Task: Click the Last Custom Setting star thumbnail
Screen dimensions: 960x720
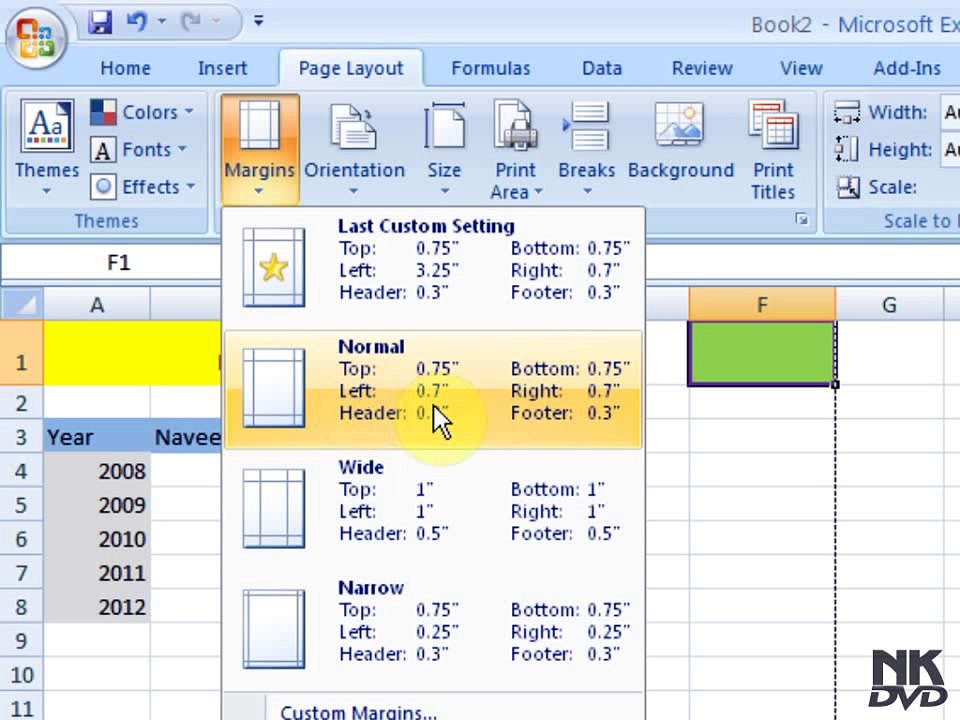Action: pos(274,267)
